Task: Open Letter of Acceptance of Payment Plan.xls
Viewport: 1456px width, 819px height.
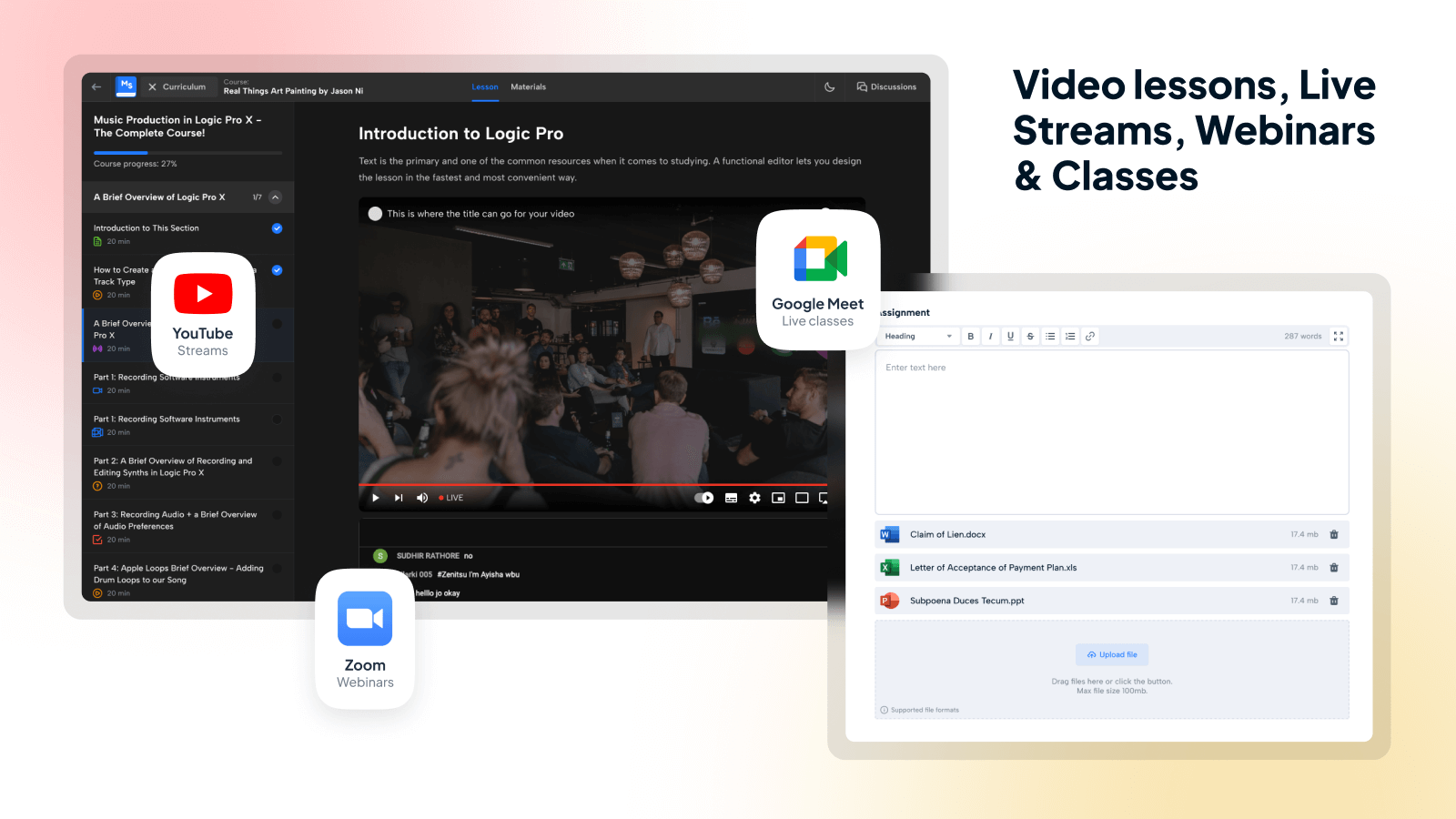Action: (x=994, y=568)
